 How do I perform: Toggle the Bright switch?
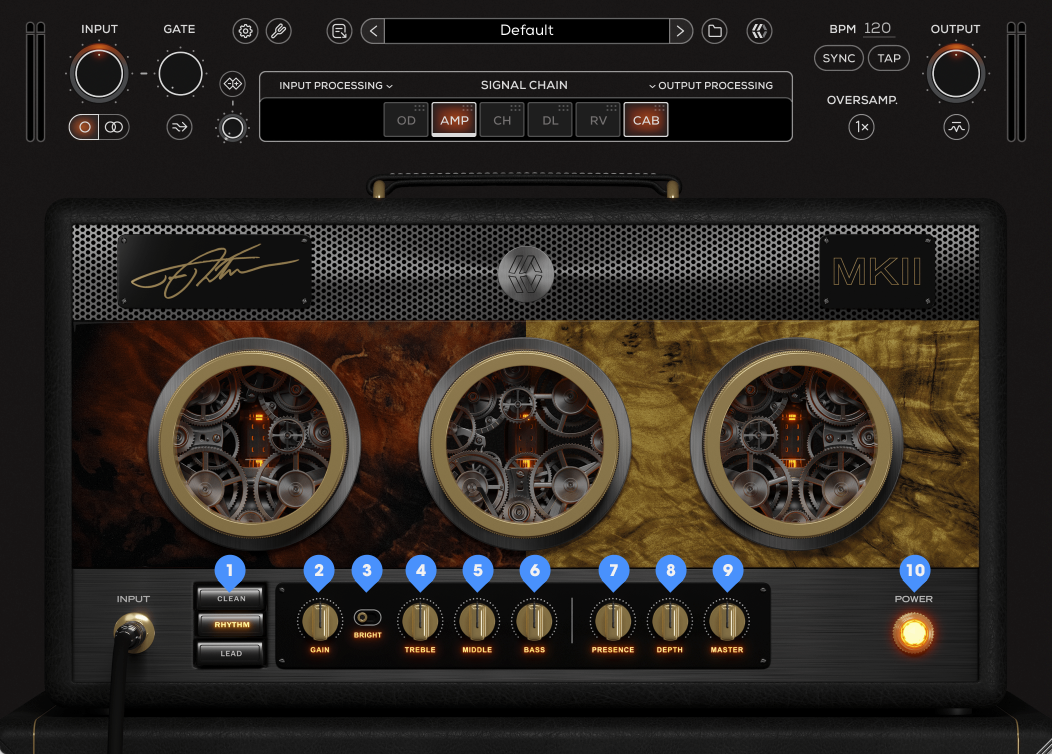[367, 618]
